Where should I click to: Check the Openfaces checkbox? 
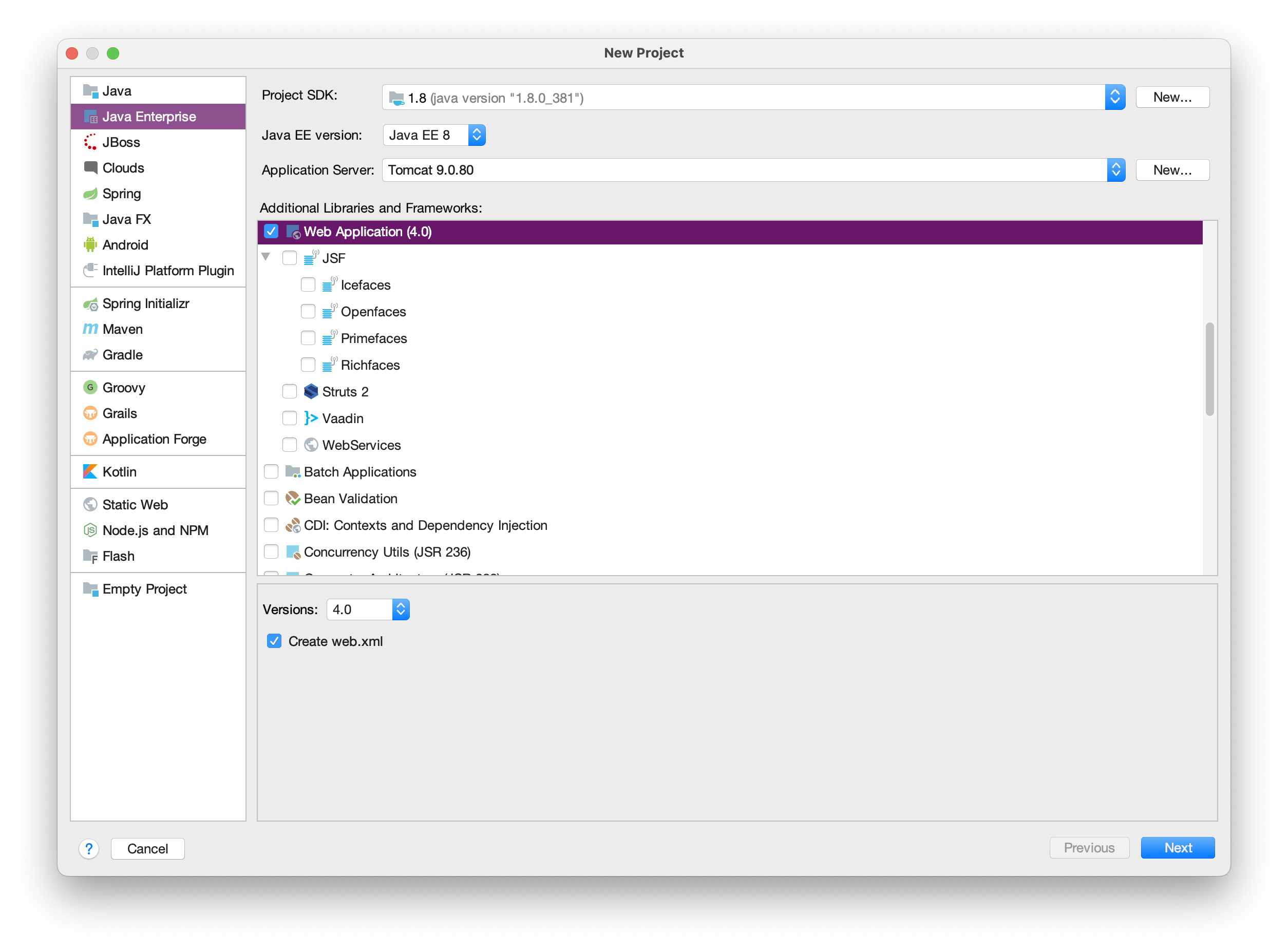[308, 312]
